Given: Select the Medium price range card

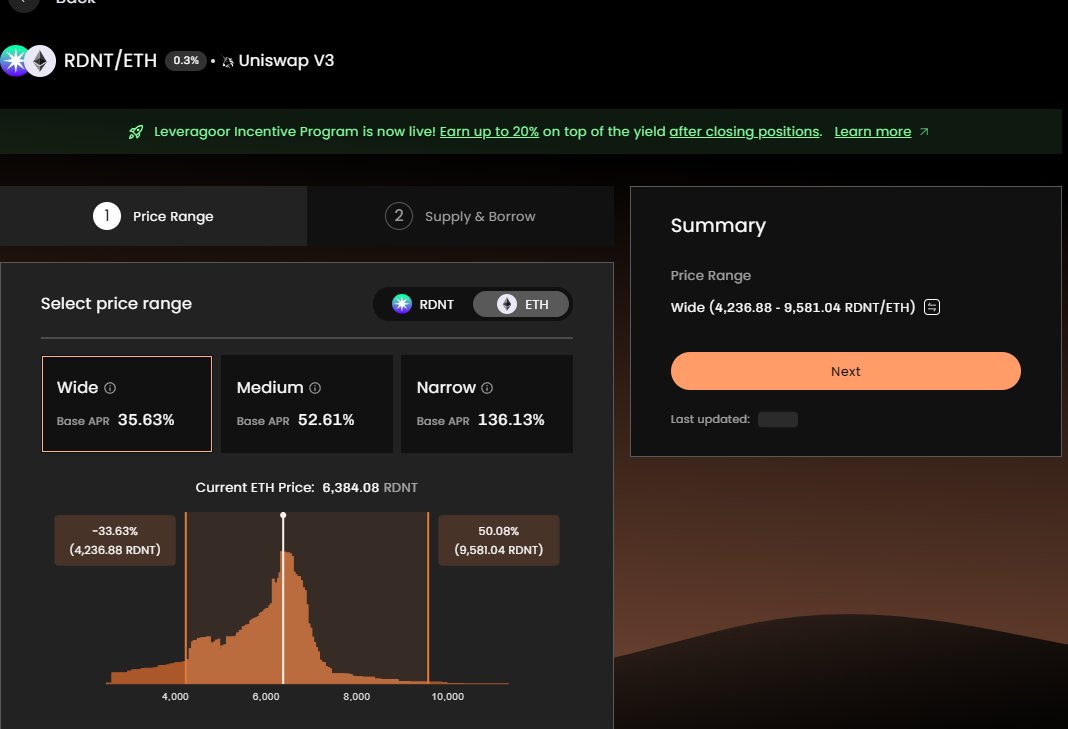Looking at the screenshot, I should click(x=307, y=403).
